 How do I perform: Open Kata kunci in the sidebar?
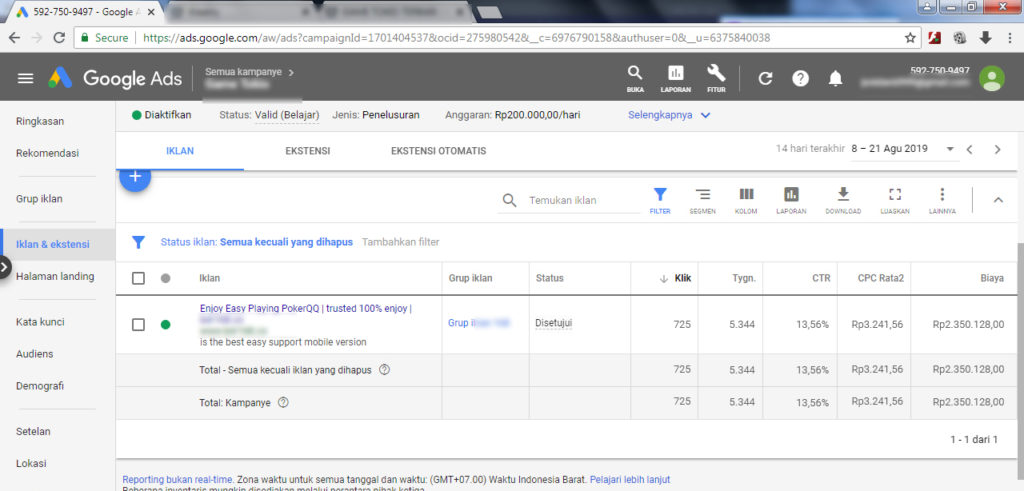(40, 322)
